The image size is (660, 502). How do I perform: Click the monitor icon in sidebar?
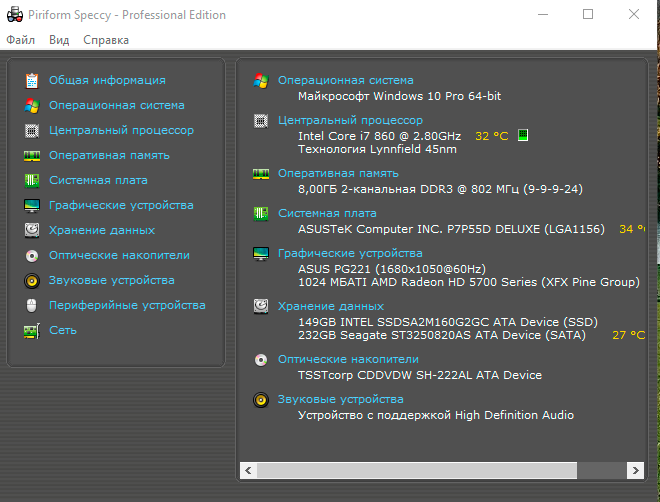32,205
